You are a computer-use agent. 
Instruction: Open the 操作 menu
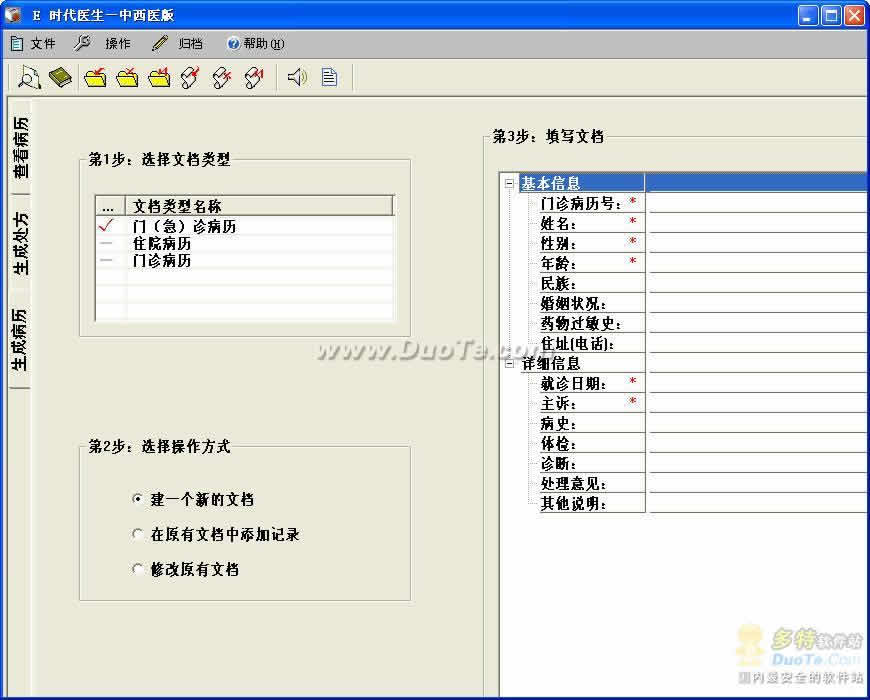point(105,43)
